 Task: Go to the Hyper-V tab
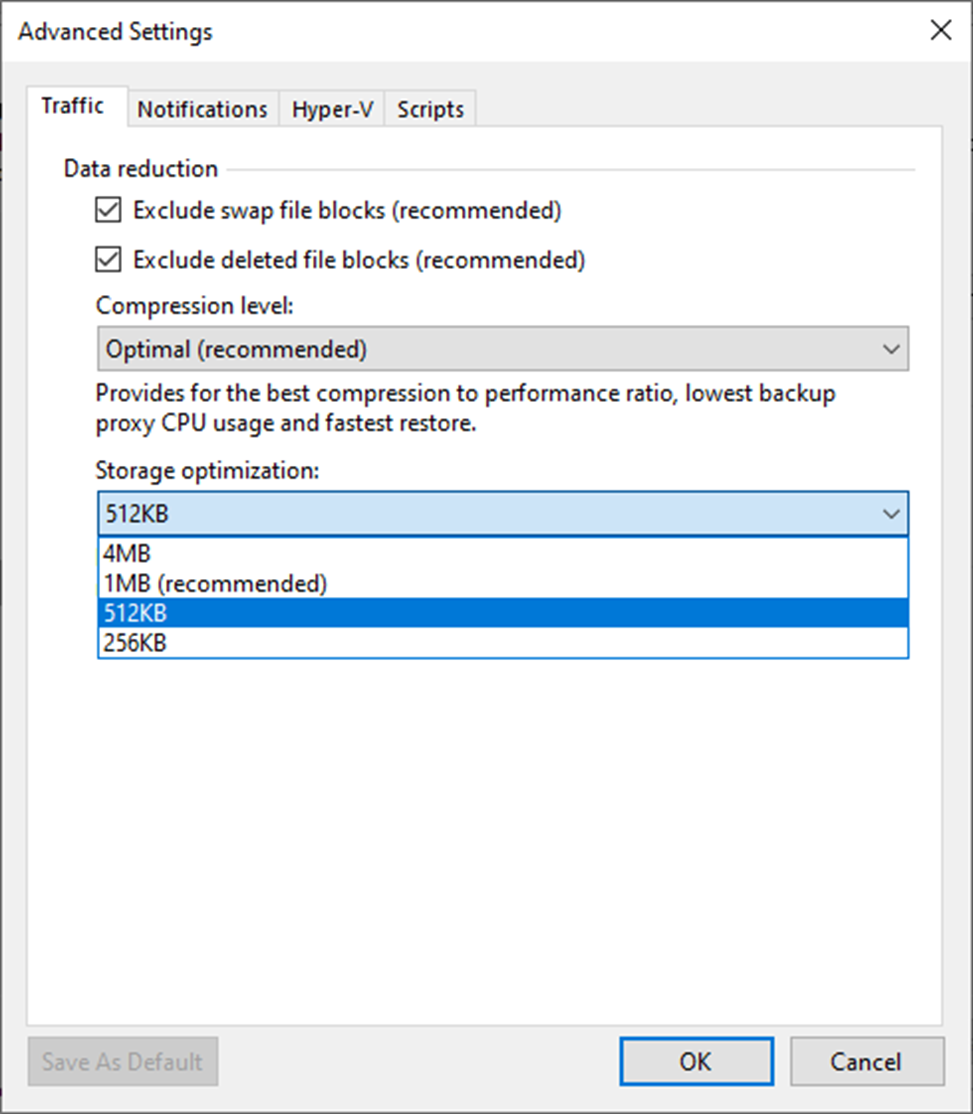332,109
